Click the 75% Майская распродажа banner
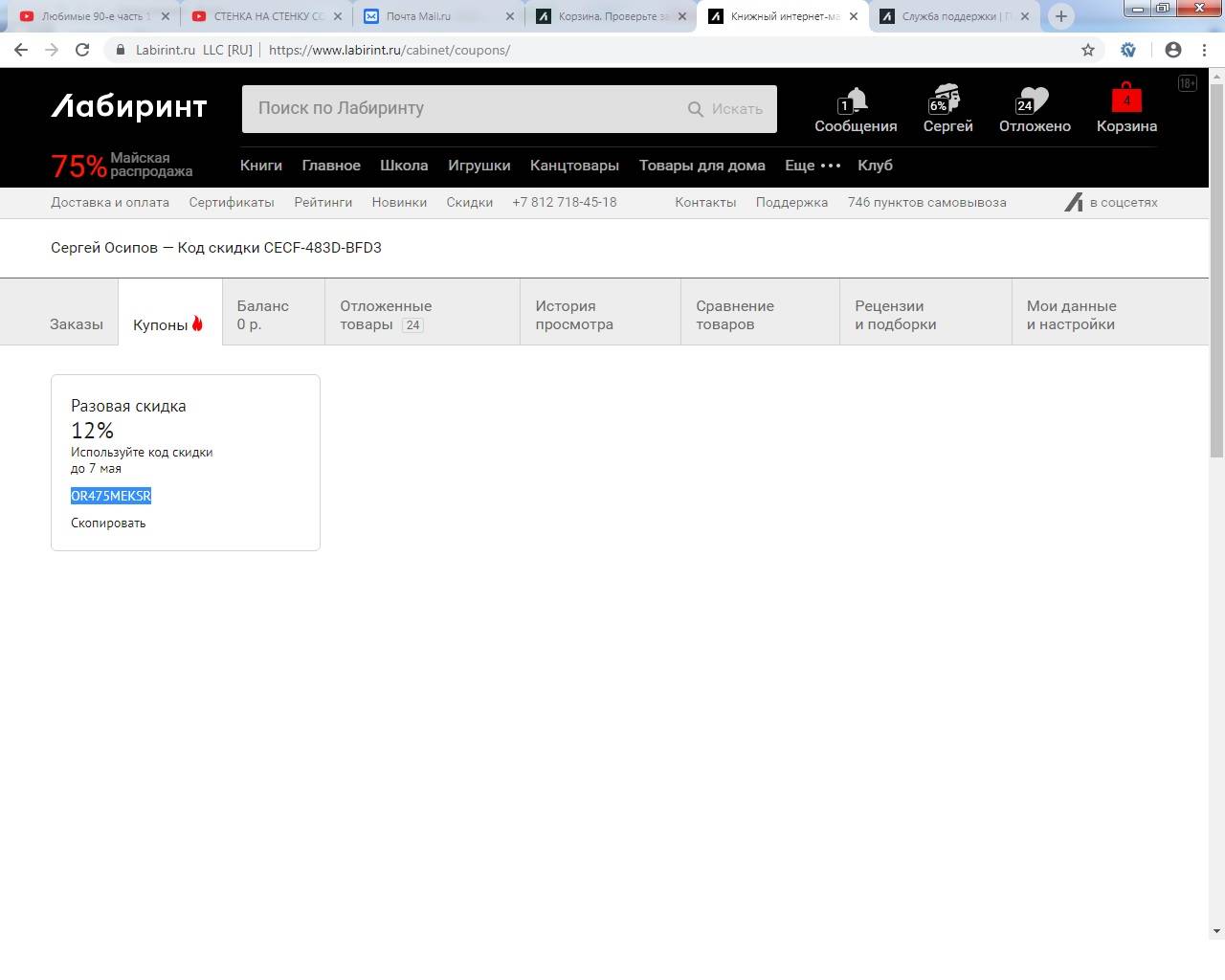This screenshot has width=1225, height=980. click(x=122, y=166)
